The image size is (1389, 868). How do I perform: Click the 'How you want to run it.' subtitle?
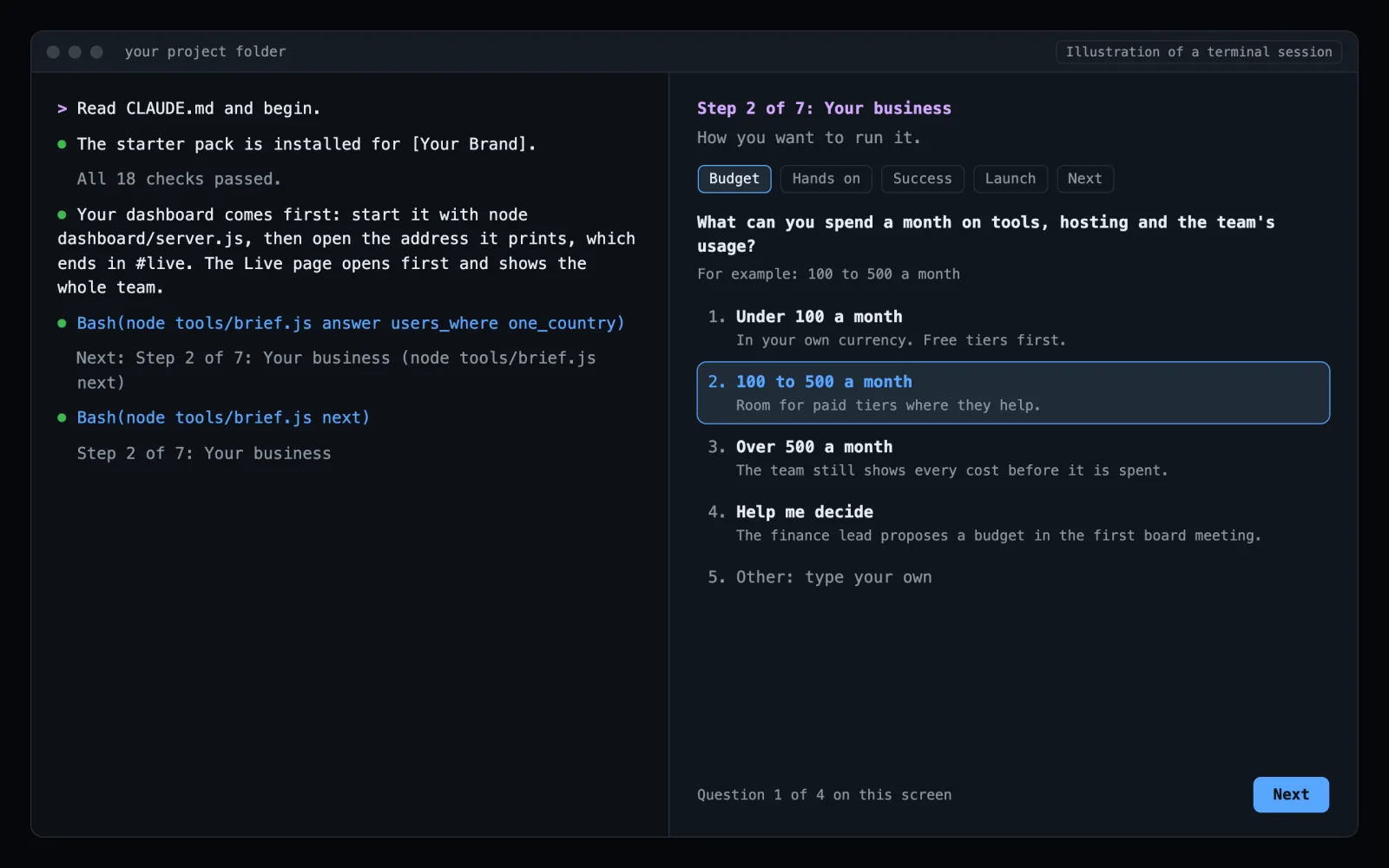click(809, 137)
